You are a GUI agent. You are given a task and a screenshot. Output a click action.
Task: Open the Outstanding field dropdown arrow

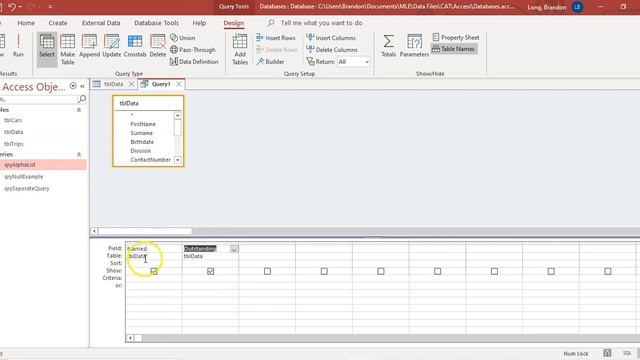click(234, 249)
